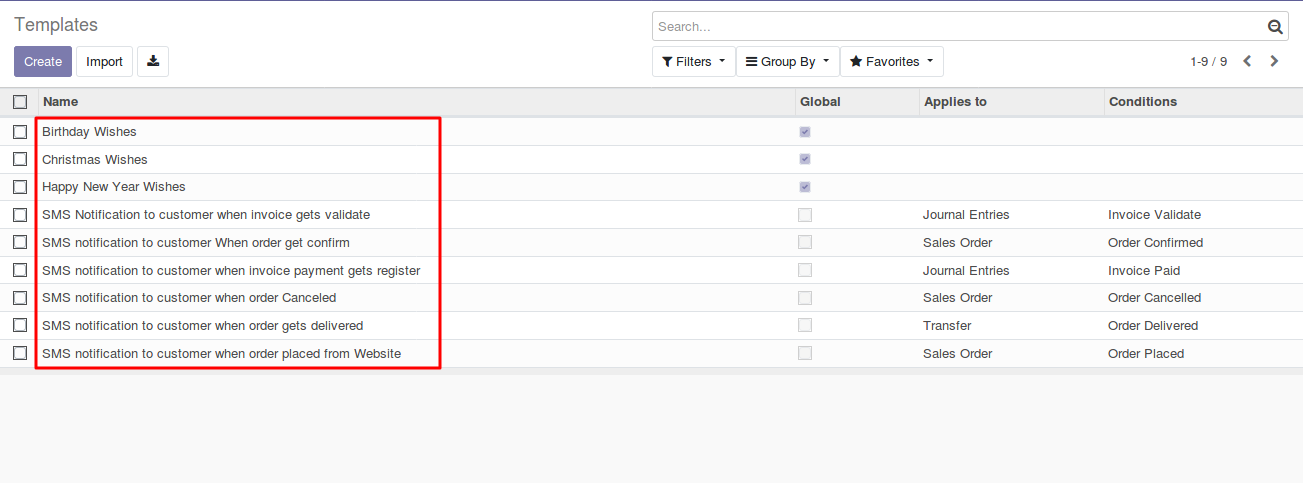Image resolution: width=1303 pixels, height=483 pixels.
Task: Click into the Search field
Action: click(960, 27)
